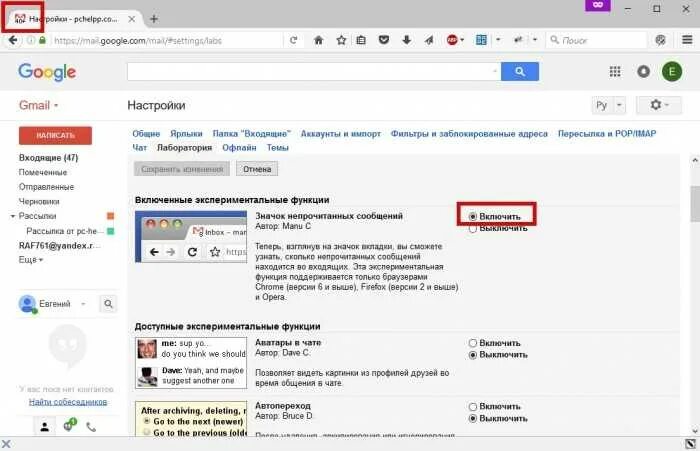Select Выключить for Аватары в чате
700x451 pixels.
click(473, 355)
